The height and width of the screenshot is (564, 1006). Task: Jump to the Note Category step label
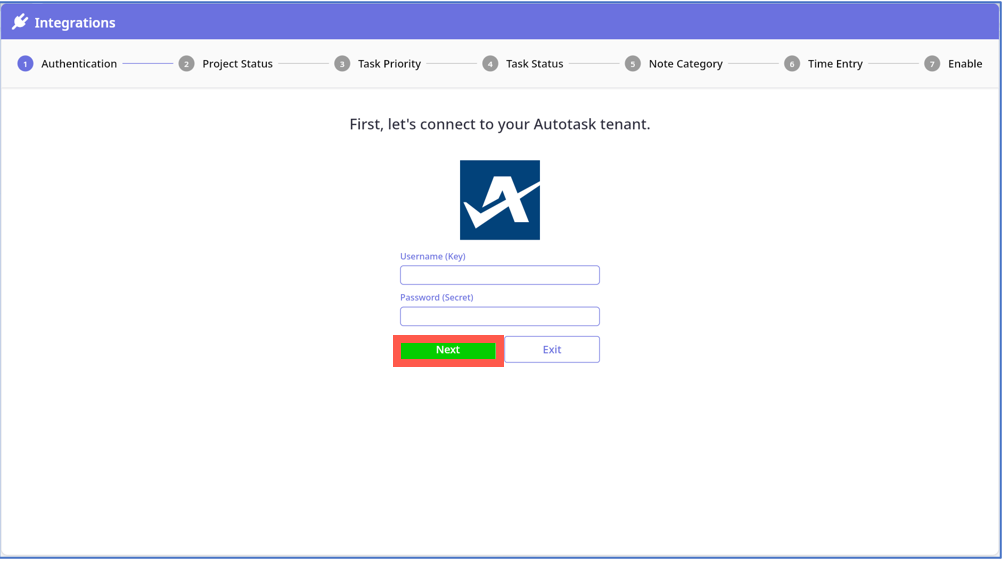tap(685, 64)
